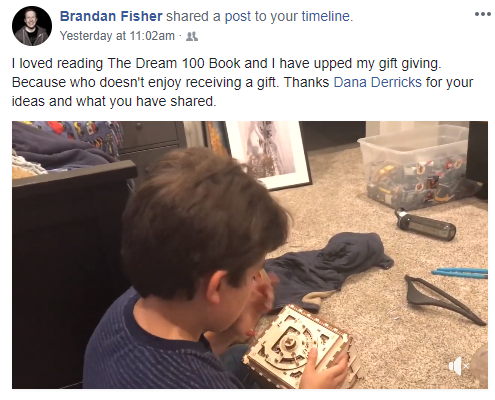Image resolution: width=495 pixels, height=400 pixels.
Task: Click the Lego storage bin in the video
Action: coord(417,167)
